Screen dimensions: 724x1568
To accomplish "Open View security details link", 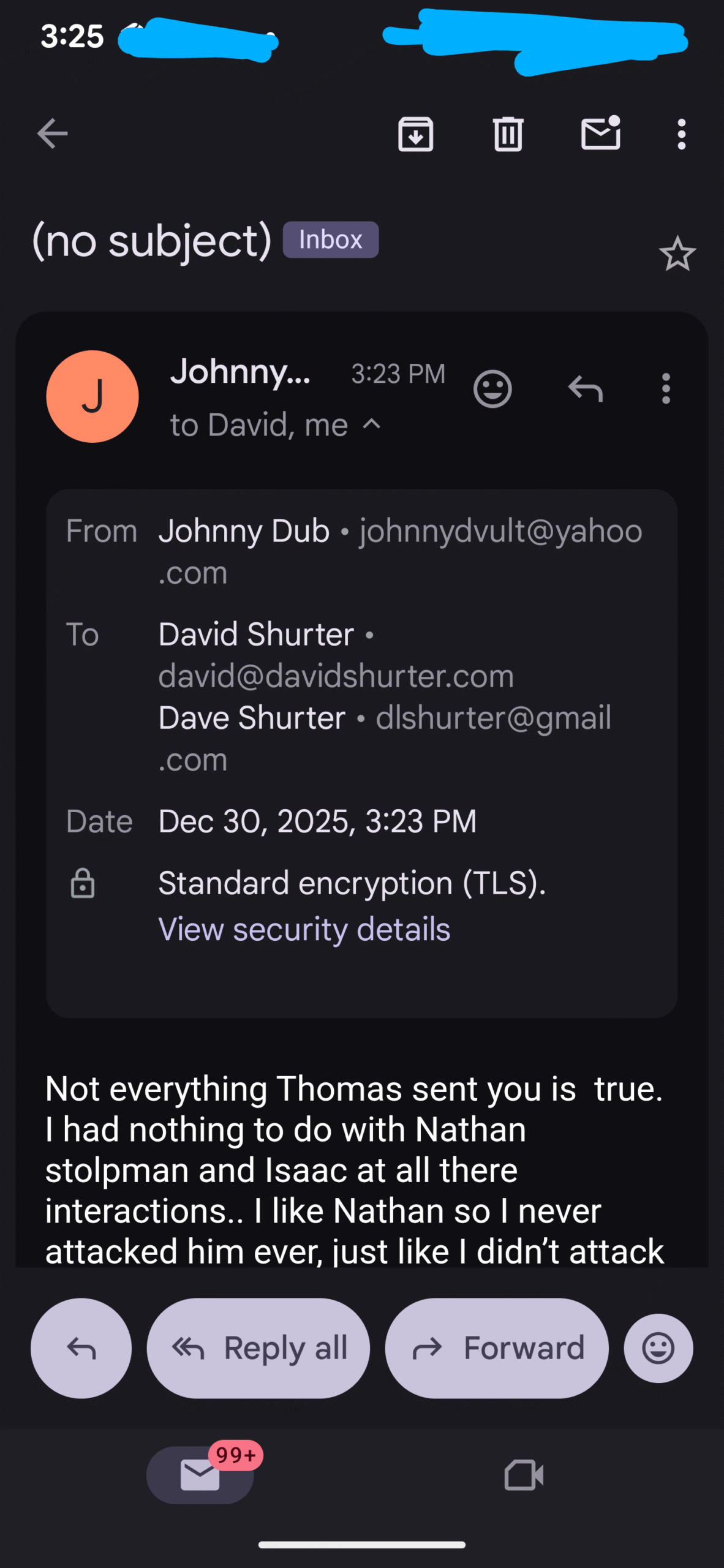I will tap(304, 929).
